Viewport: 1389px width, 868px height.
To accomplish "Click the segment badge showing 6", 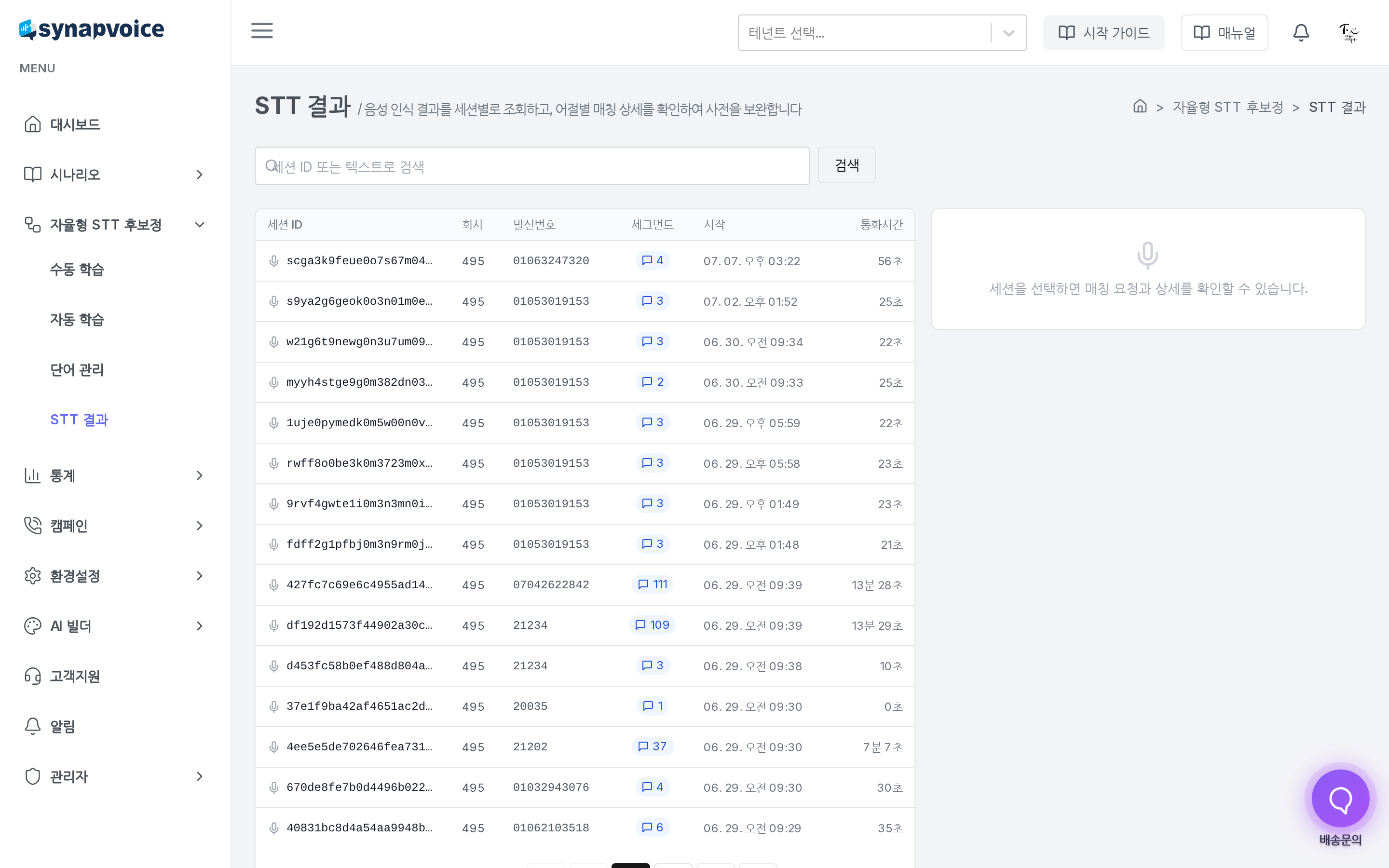I will [x=653, y=827].
